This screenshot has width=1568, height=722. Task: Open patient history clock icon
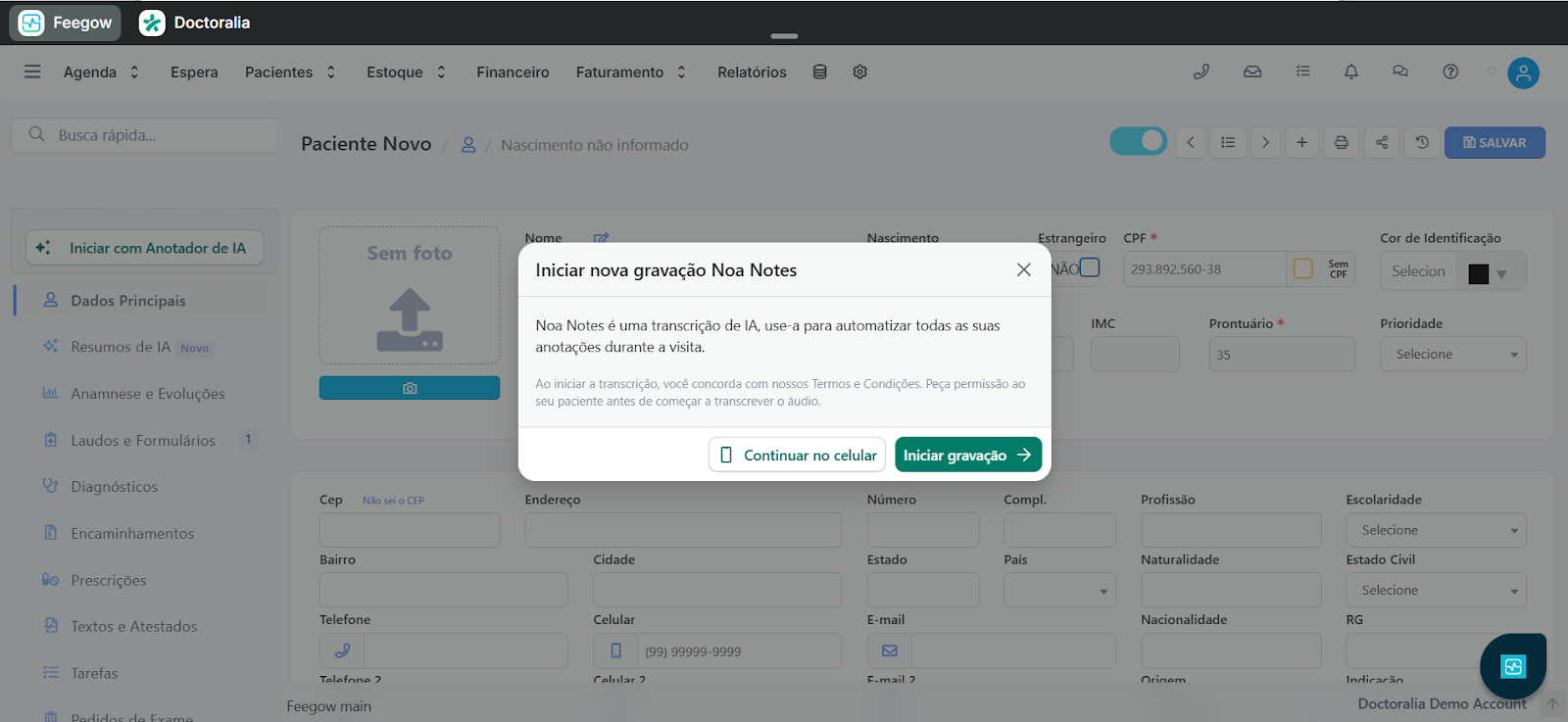coord(1422,142)
